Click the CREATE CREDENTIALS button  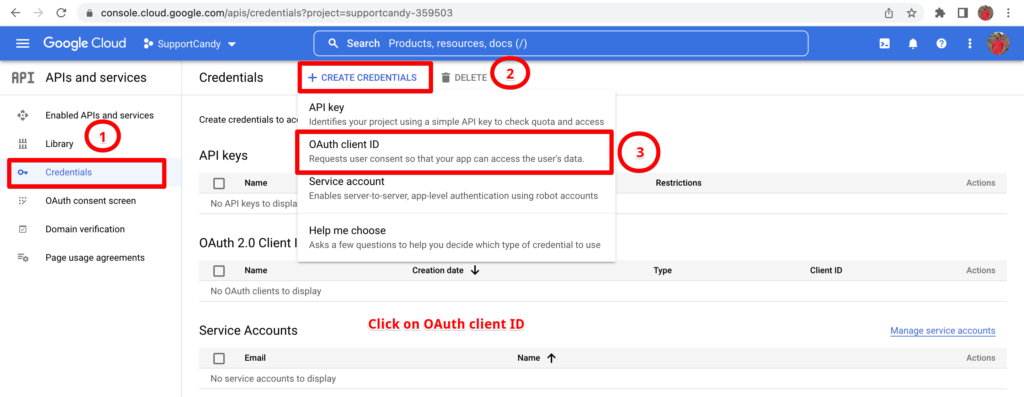pos(362,77)
